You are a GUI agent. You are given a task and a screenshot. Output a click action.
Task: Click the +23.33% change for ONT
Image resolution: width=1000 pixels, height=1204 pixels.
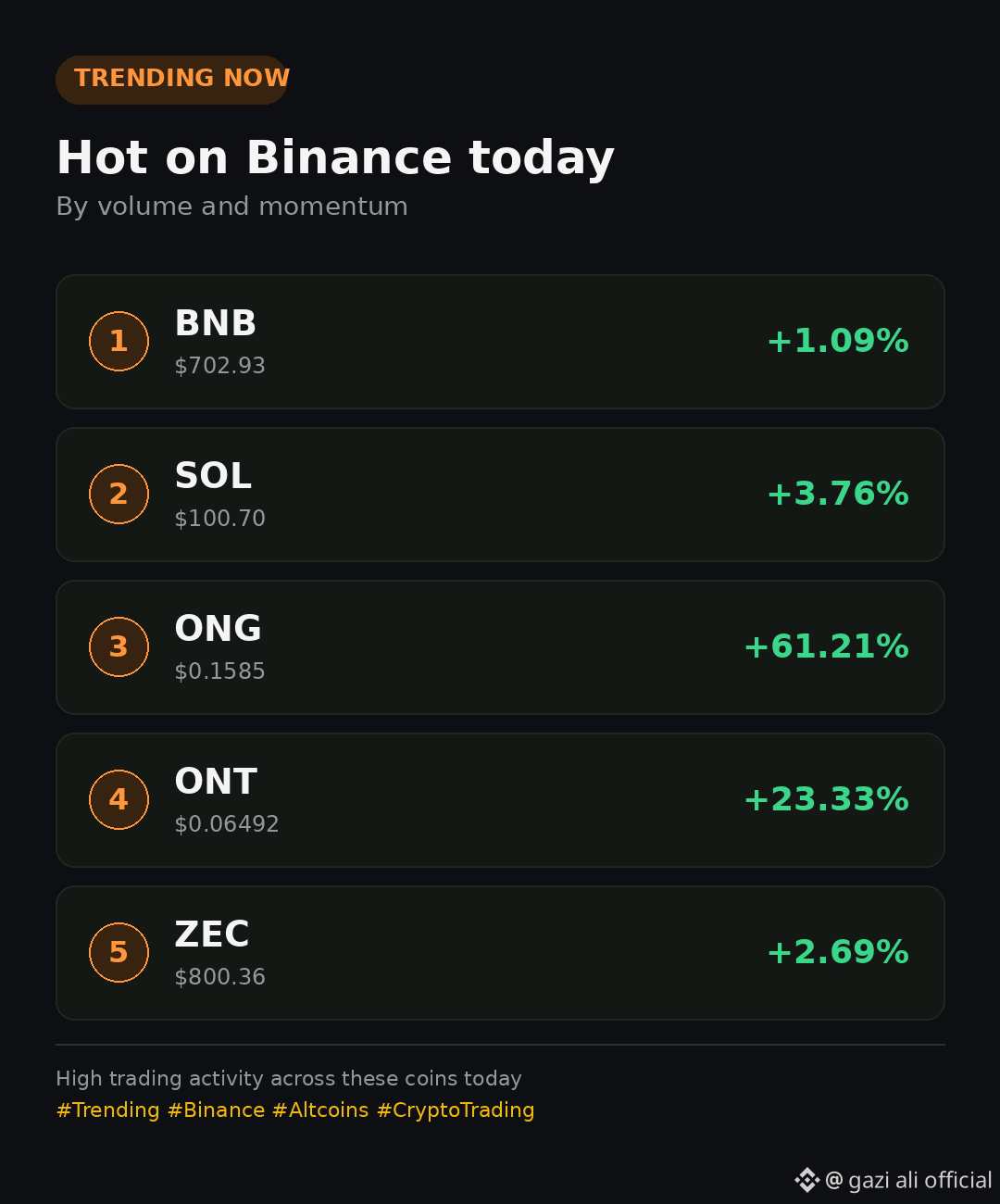pyautogui.click(x=826, y=799)
